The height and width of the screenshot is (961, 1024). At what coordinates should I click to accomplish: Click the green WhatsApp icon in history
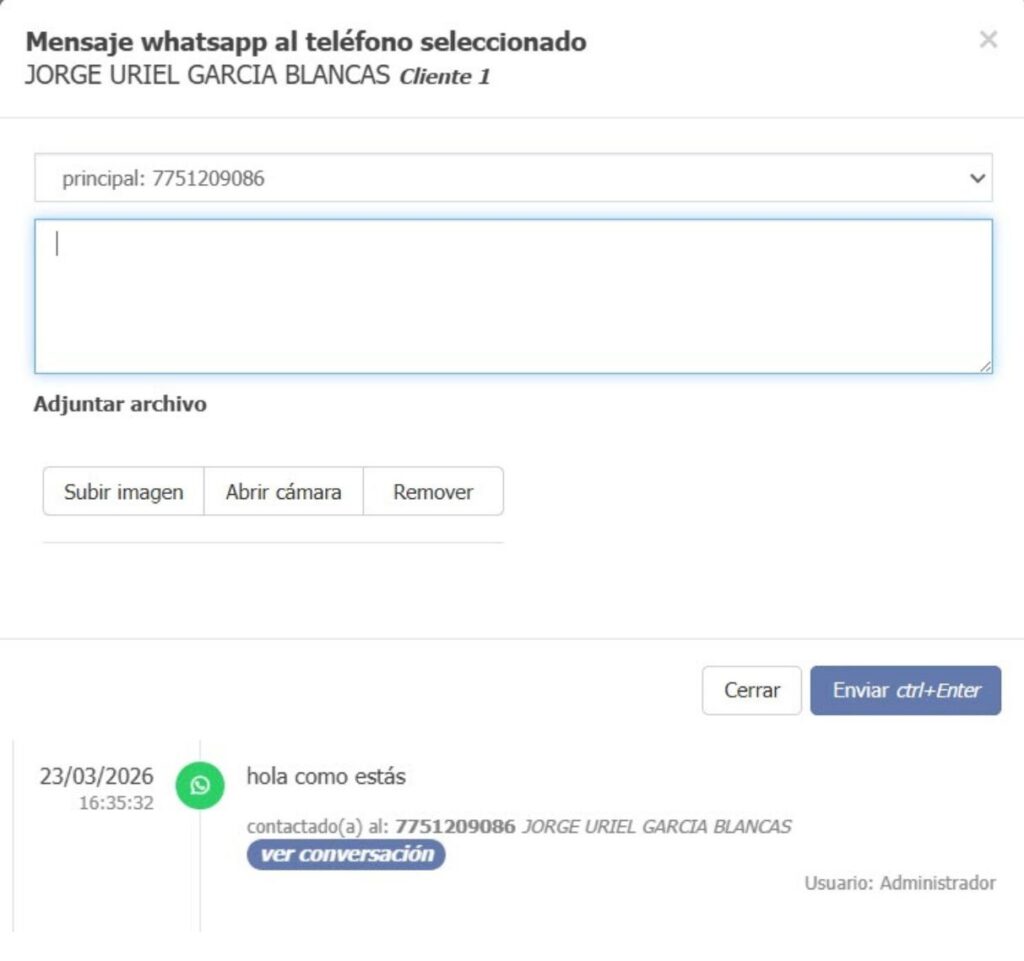click(x=199, y=786)
